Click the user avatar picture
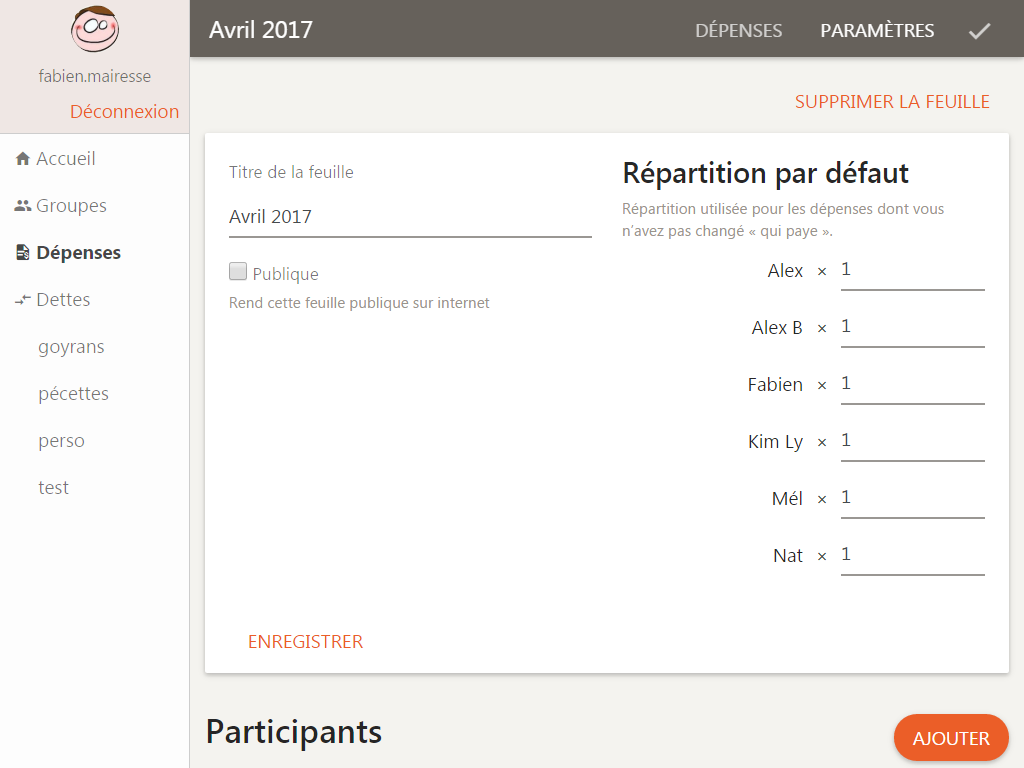The height and width of the screenshot is (768, 1024). coord(94,29)
